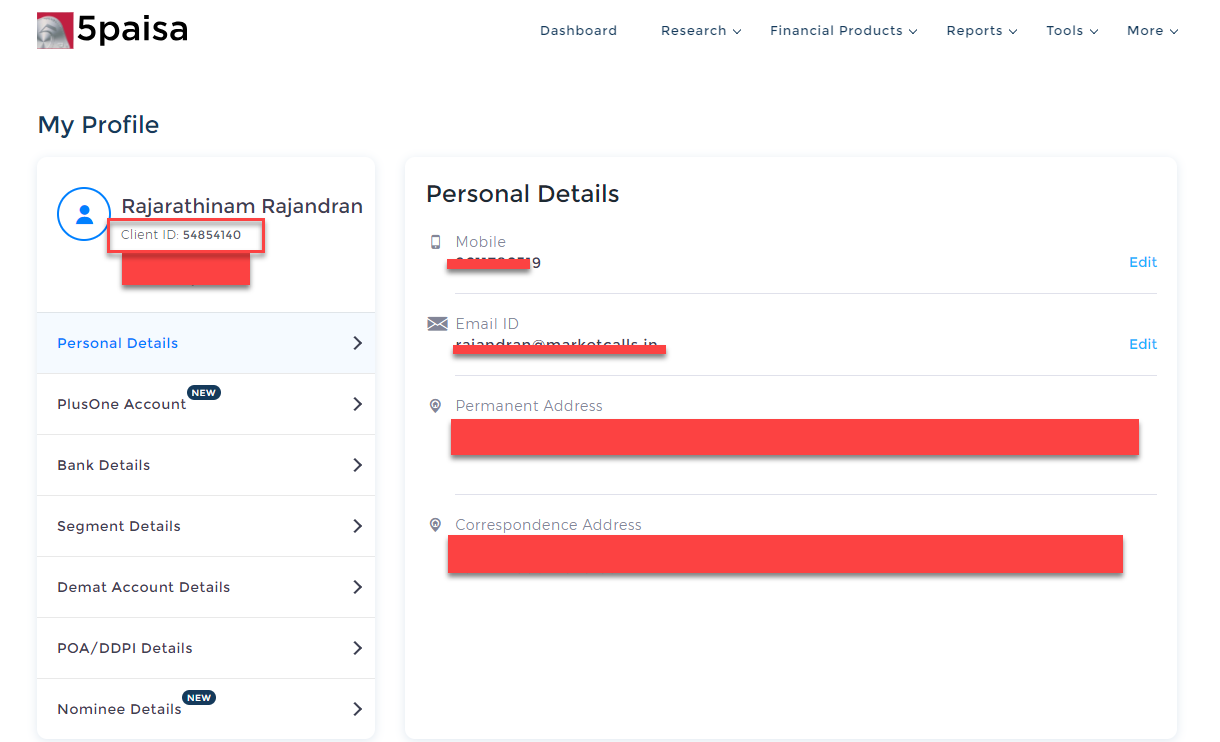Click the Email ID envelope icon

437,324
